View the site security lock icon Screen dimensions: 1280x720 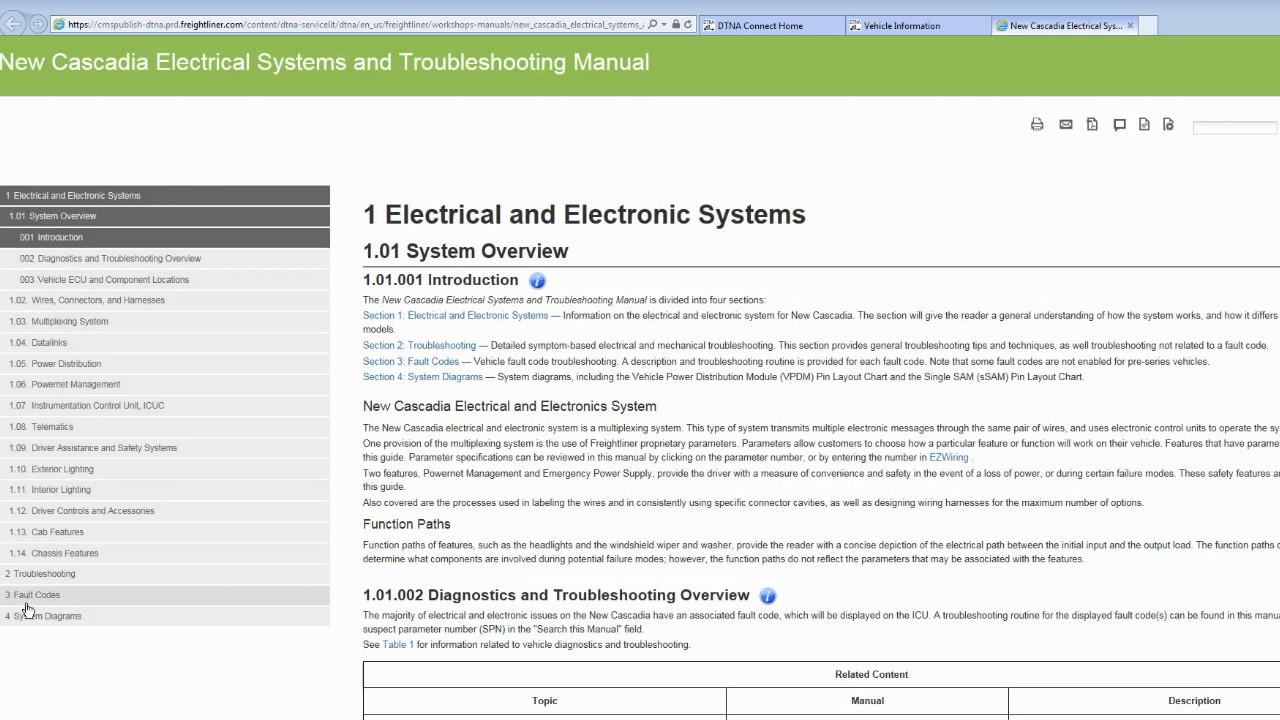click(676, 25)
